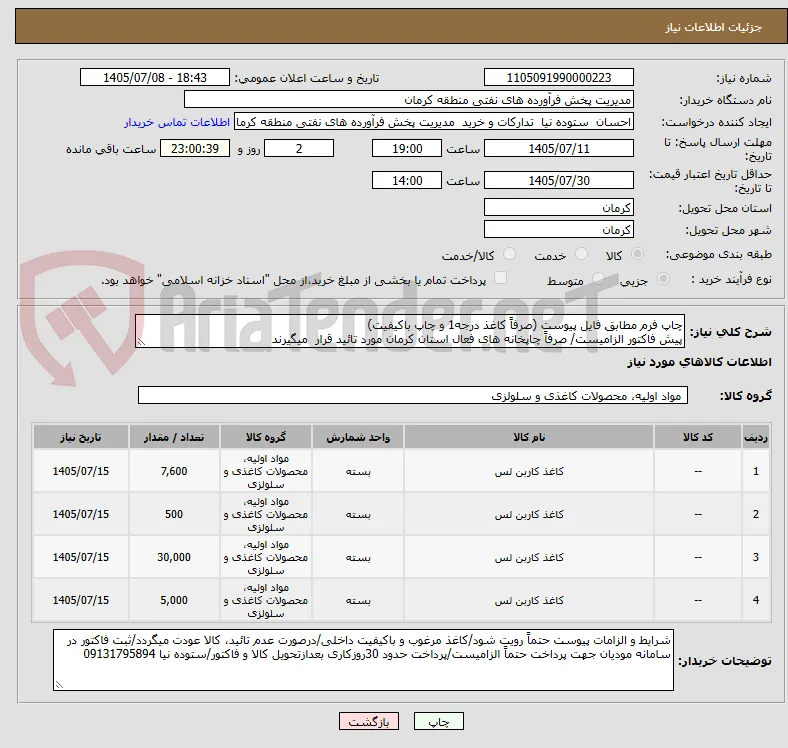Select the جزیی purchase type radio
This screenshot has height=748, width=788.
pyautogui.click(x=663, y=278)
